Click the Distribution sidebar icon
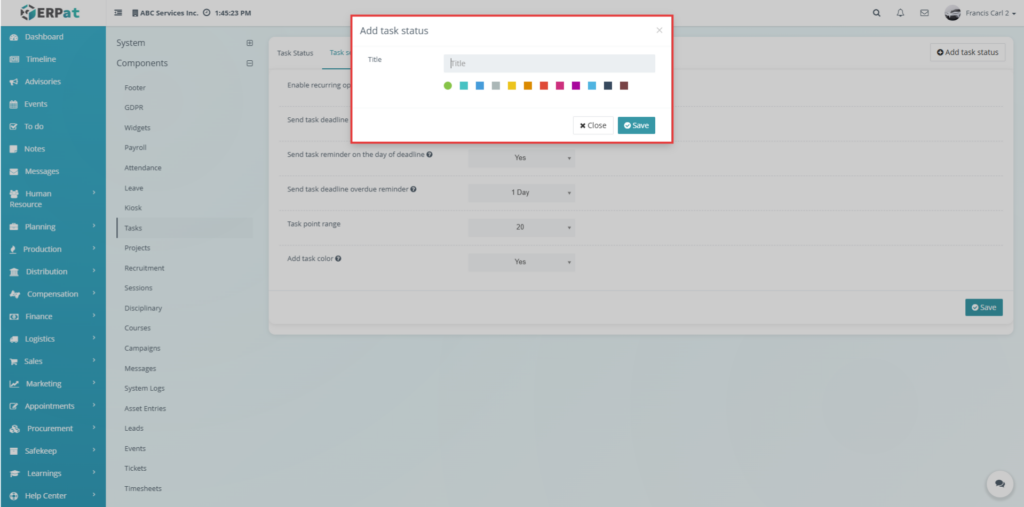 coord(14,272)
